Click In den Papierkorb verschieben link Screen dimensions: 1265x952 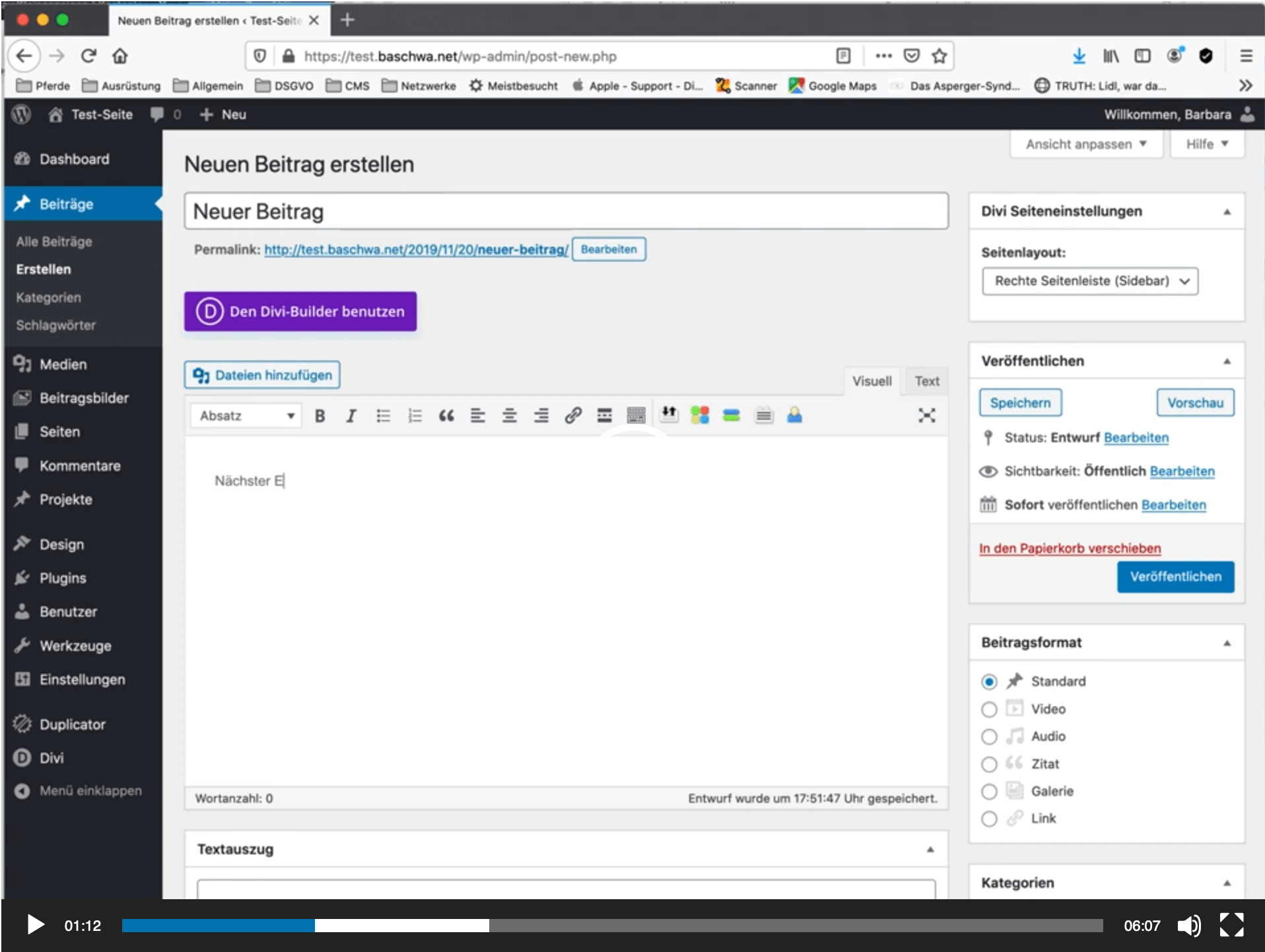point(1069,549)
